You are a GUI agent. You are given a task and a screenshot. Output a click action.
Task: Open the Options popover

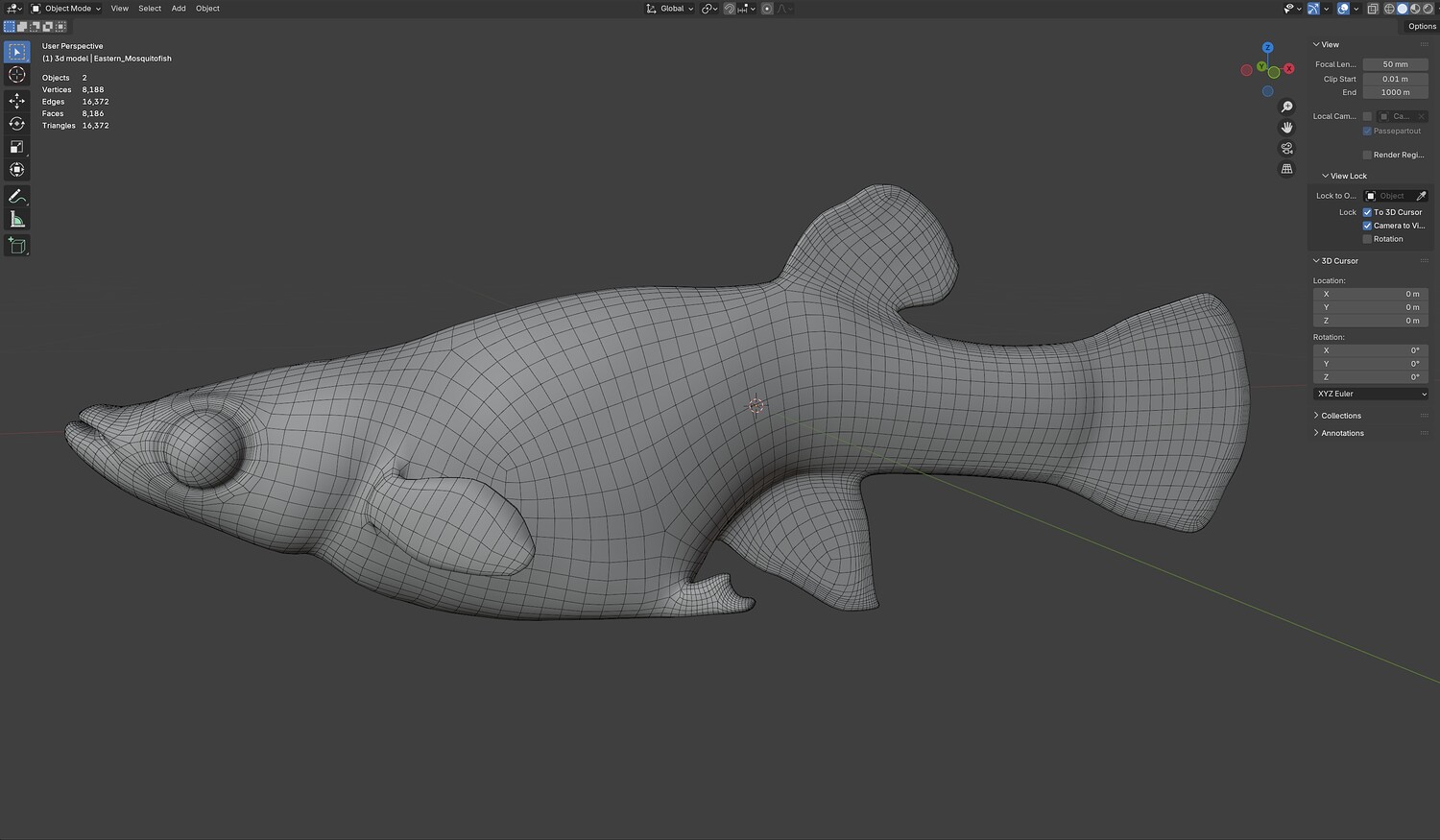[1422, 27]
